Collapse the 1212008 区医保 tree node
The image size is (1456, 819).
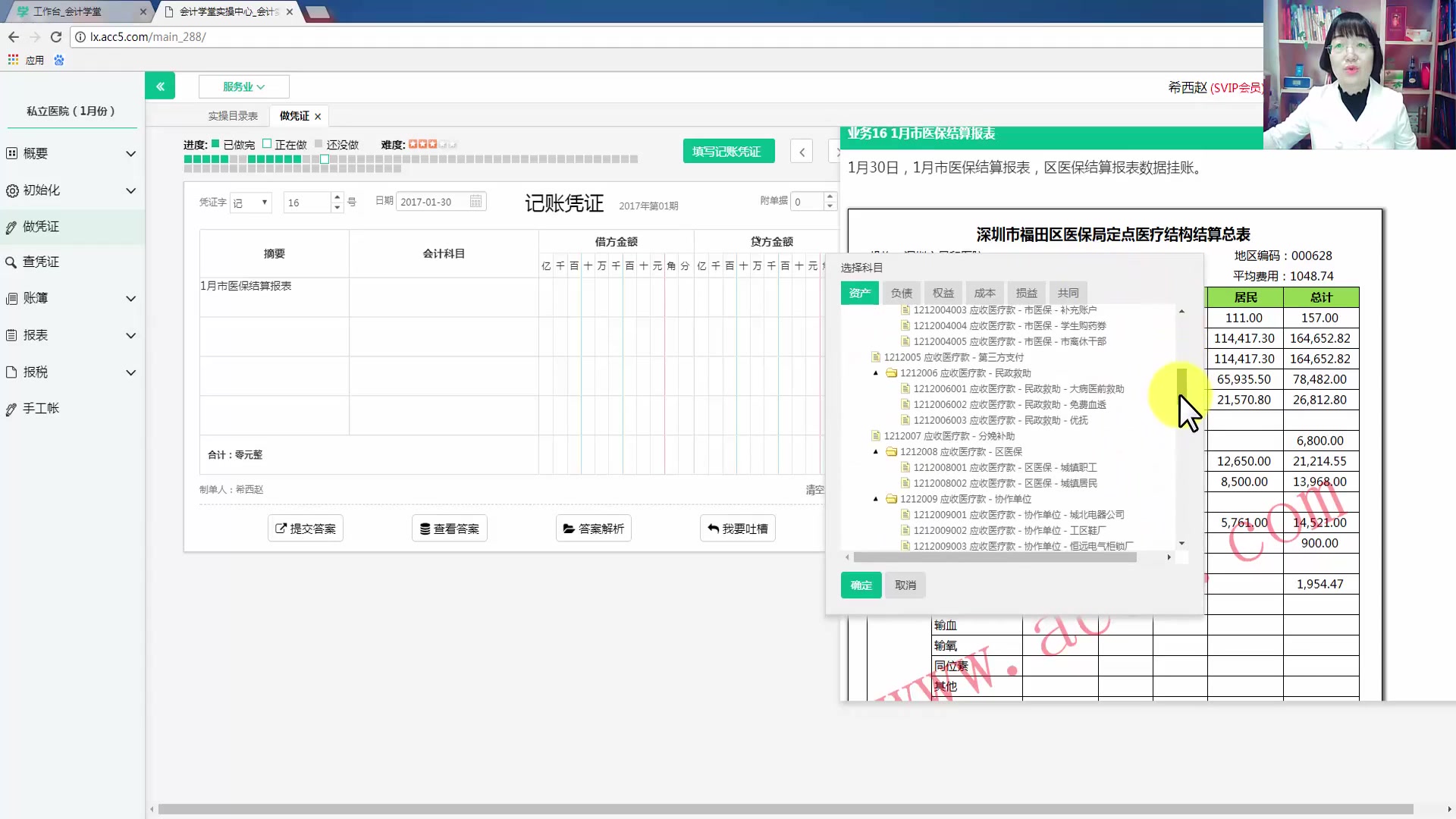[876, 452]
